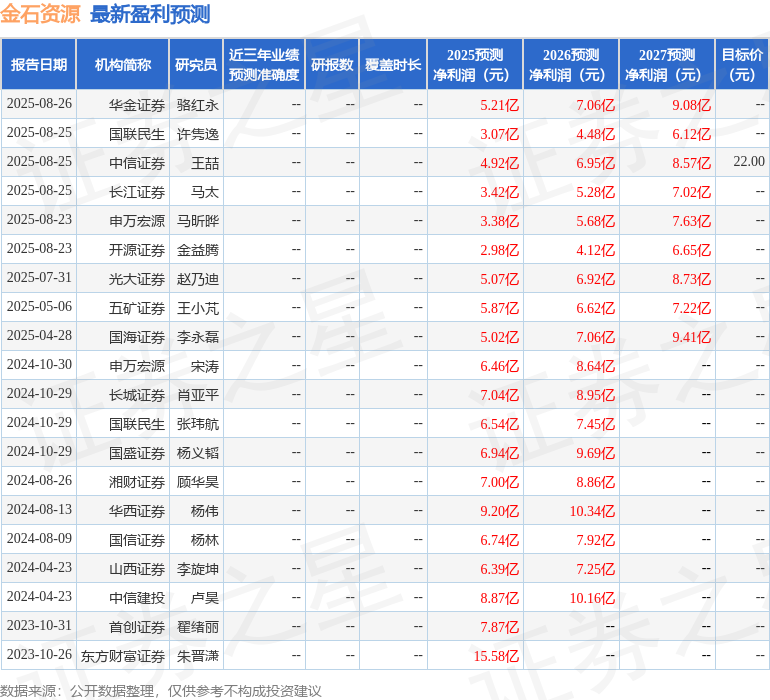Select institution 开源证券
770x700 pixels.
[137, 250]
